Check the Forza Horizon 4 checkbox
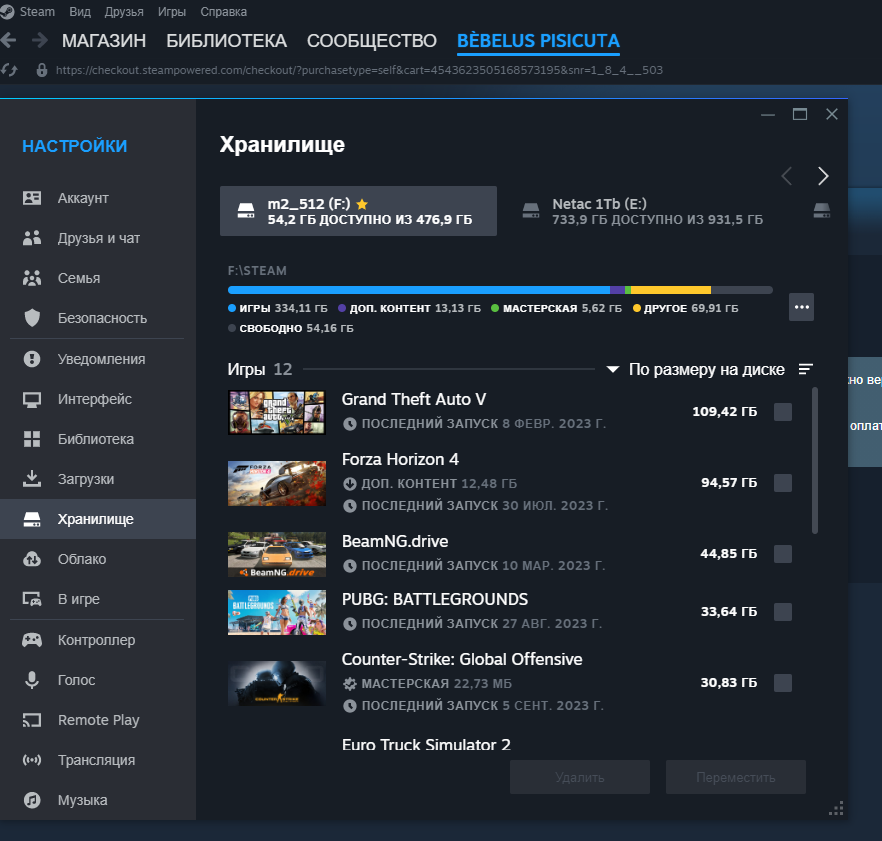This screenshot has width=882, height=841. pyautogui.click(x=782, y=483)
